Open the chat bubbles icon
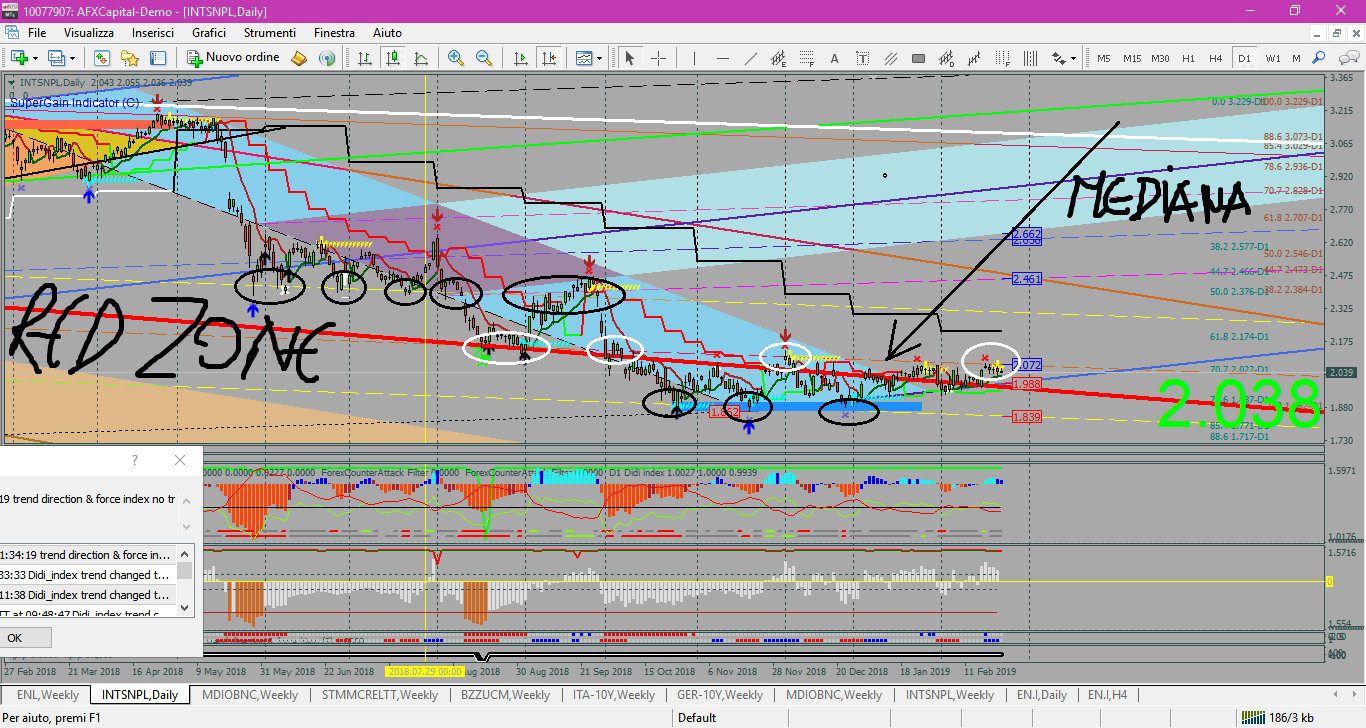 click(x=1348, y=58)
